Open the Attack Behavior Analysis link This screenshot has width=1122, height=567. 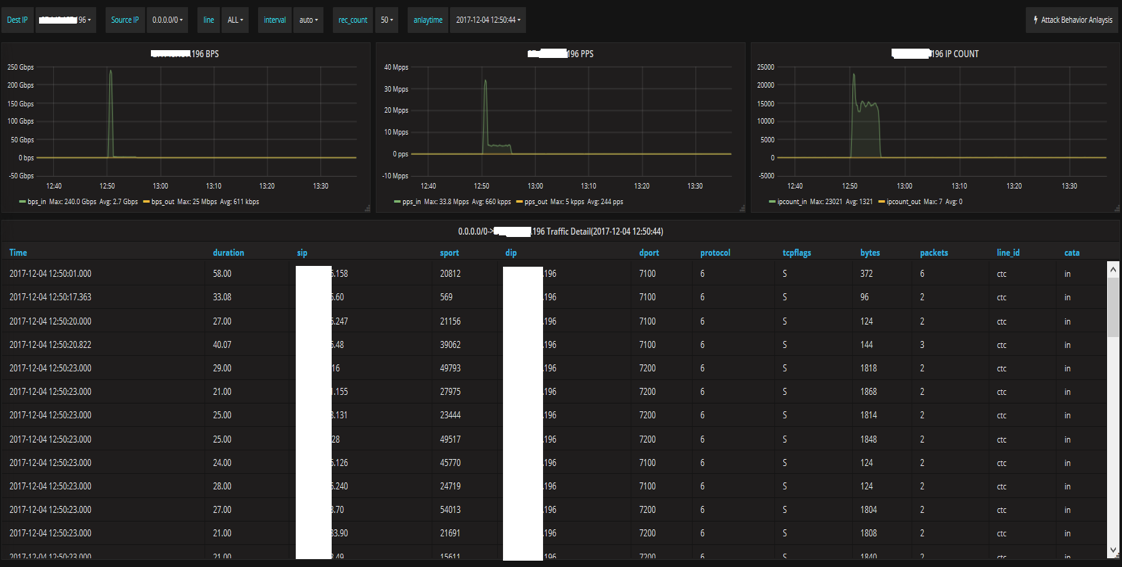(1076, 20)
